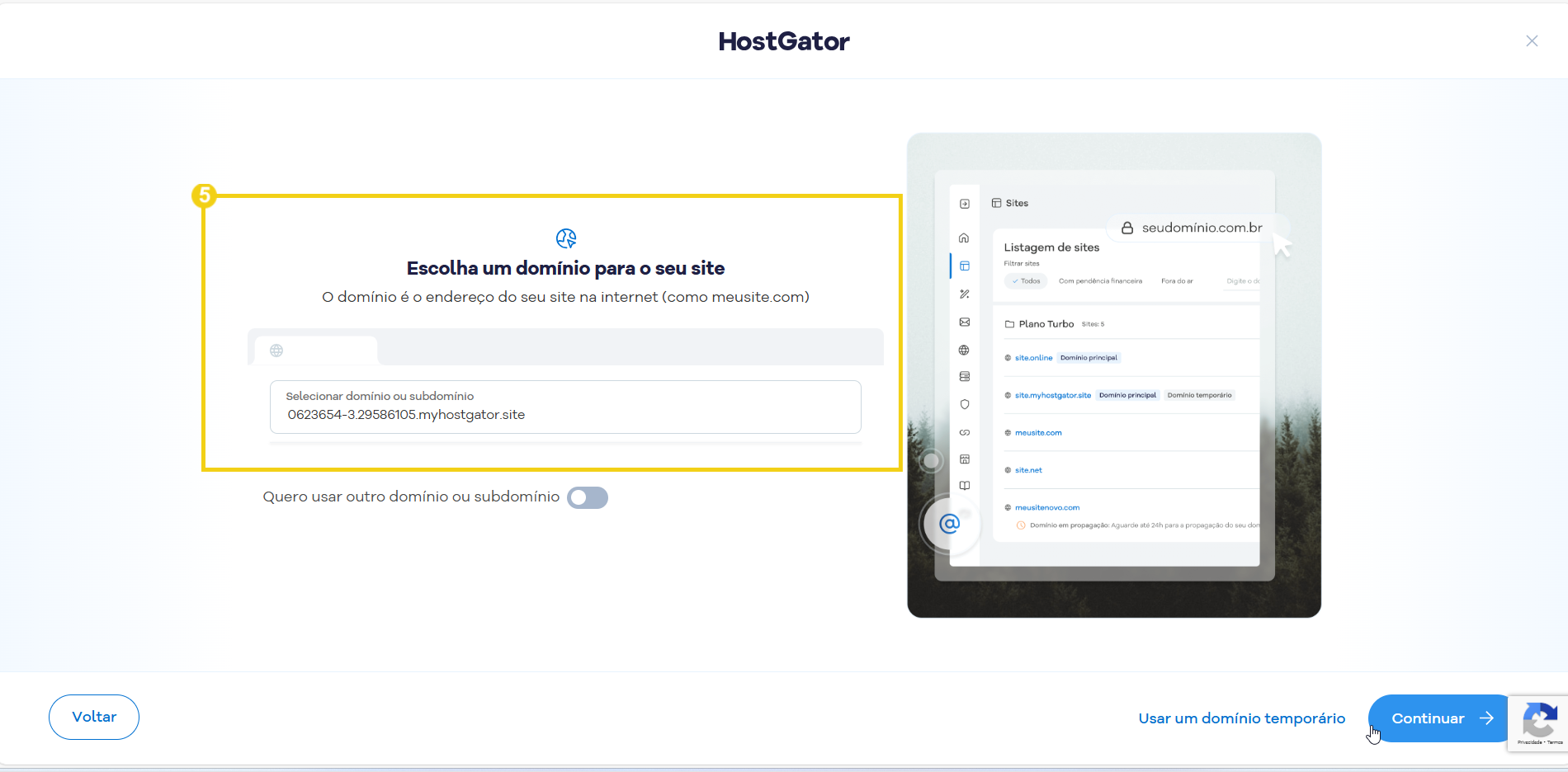The width and height of the screenshot is (1568, 772).
Task: Click the illustration panel showing Listagem de sites
Action: click(1114, 375)
